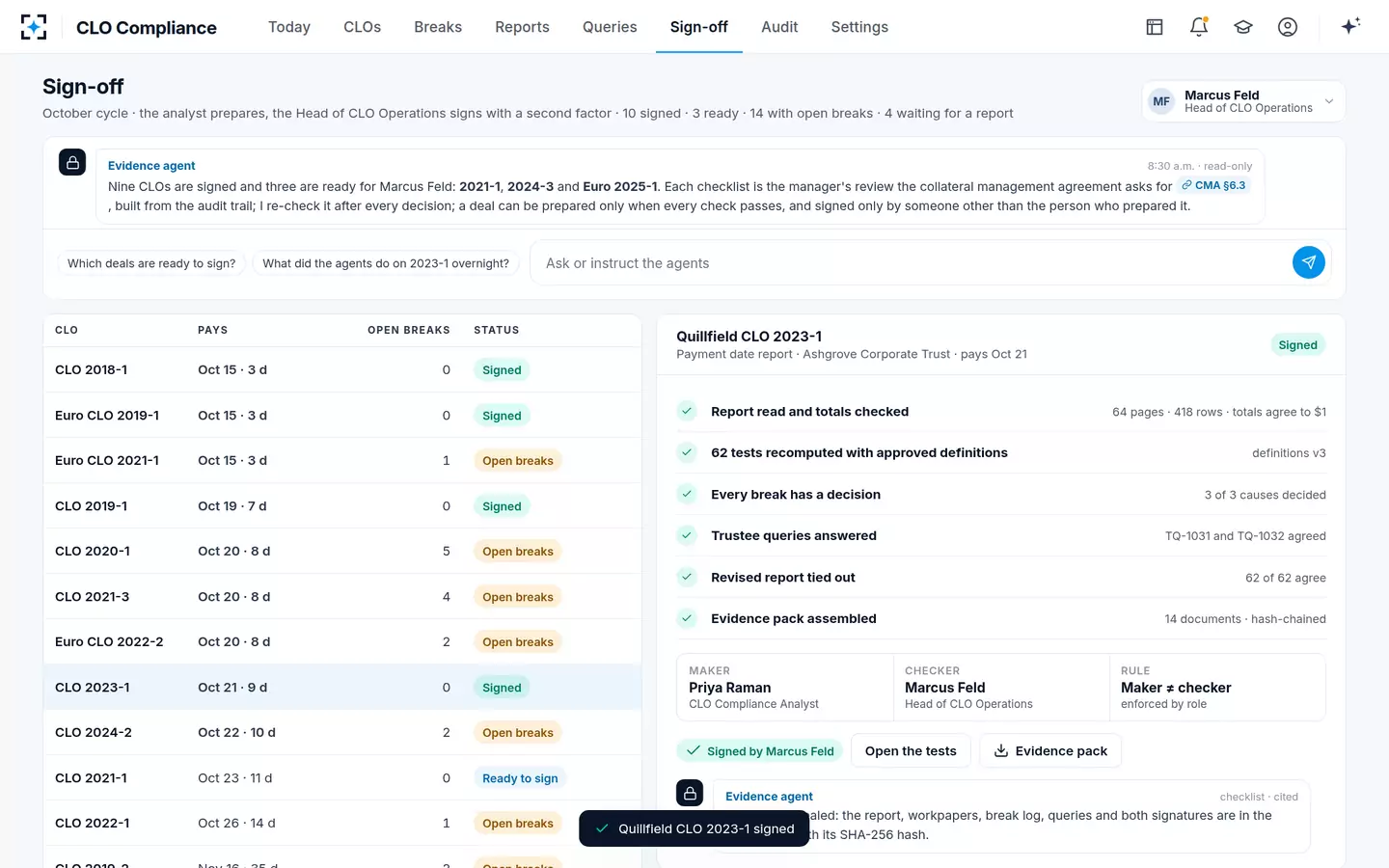Screen dimensions: 1389x868
Task: Click the Signed status for CLO 2018-1
Action: pyautogui.click(x=502, y=370)
